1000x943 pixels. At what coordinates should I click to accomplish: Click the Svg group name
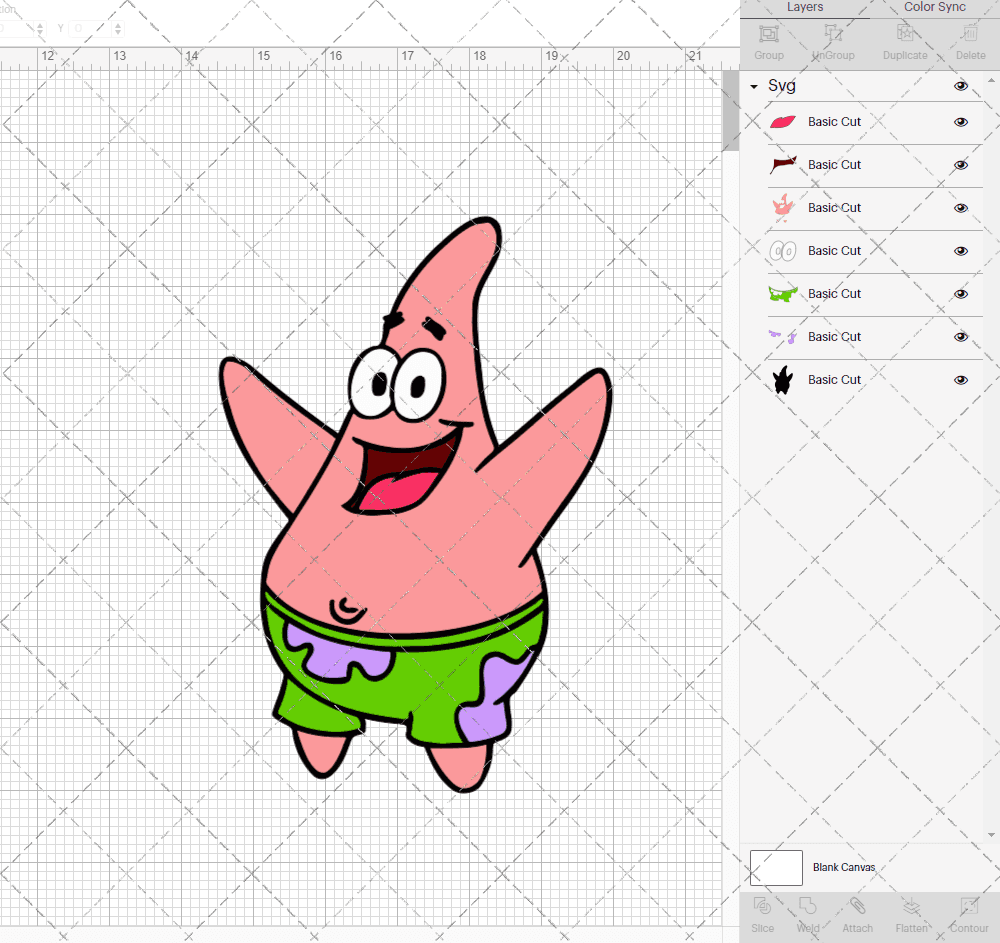tap(781, 86)
